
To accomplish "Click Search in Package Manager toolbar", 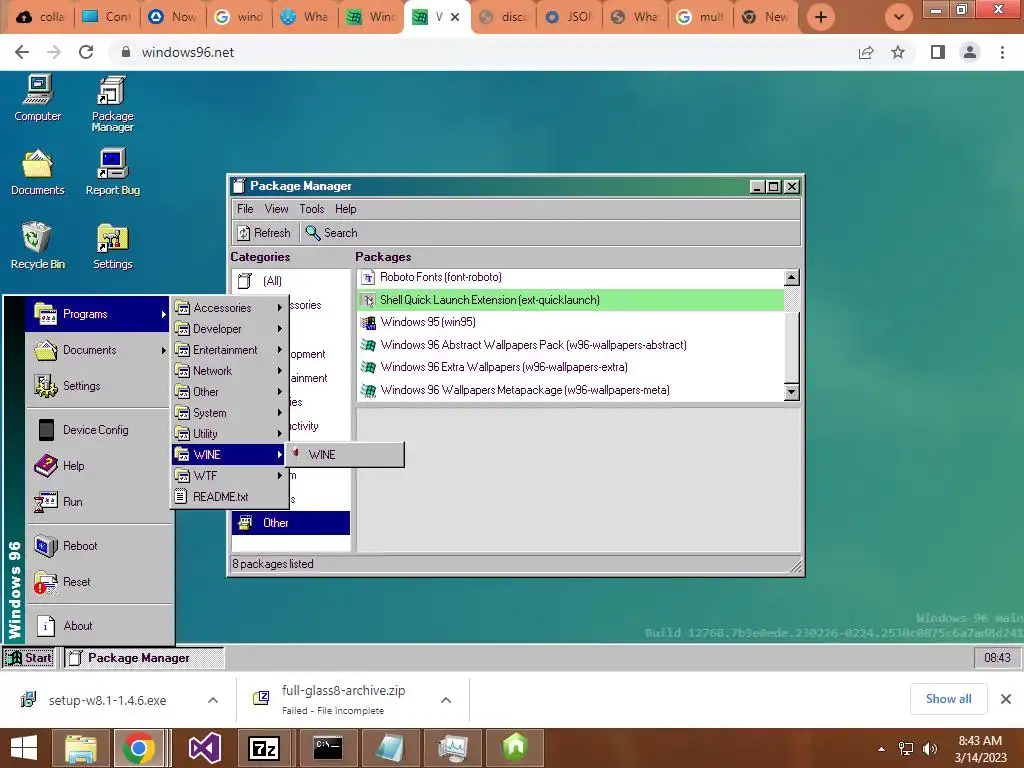I will click(331, 232).
